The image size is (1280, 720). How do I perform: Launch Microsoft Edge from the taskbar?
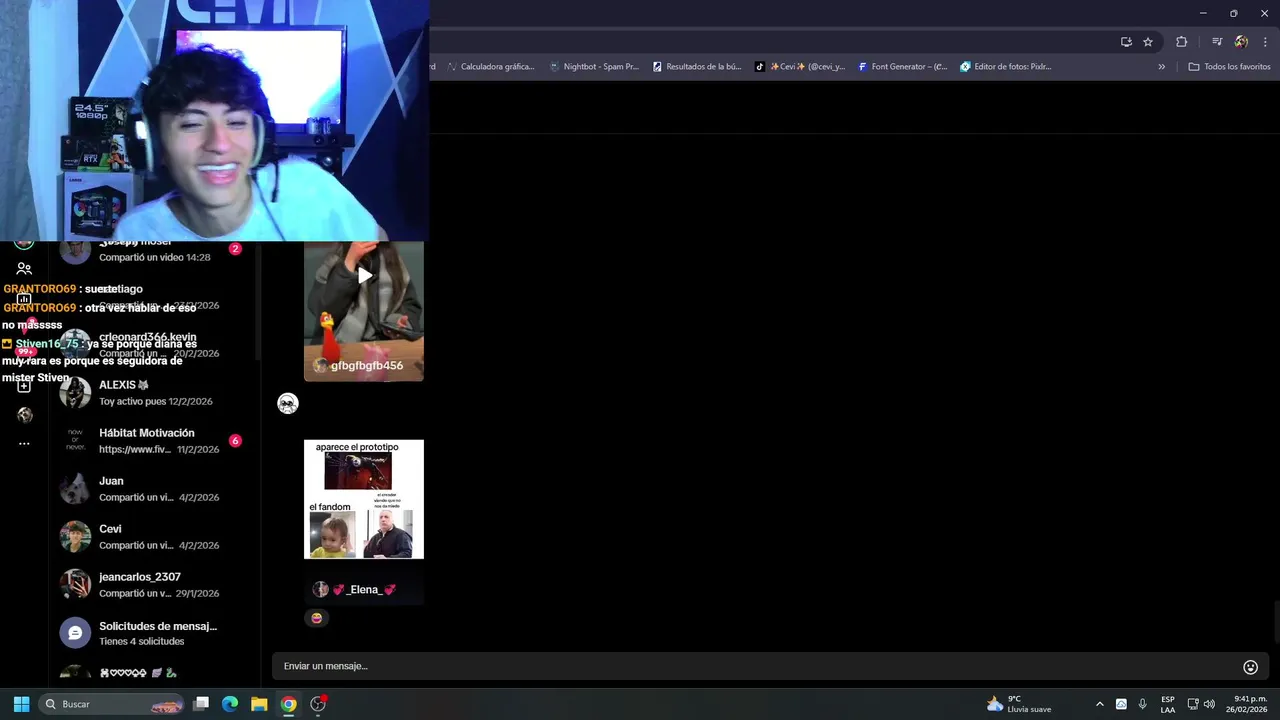[230, 704]
